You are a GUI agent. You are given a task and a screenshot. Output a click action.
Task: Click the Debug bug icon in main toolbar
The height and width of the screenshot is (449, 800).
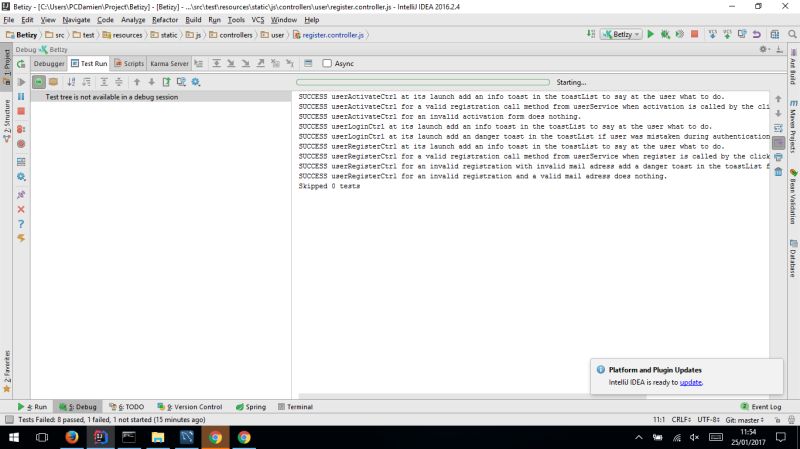pos(665,34)
